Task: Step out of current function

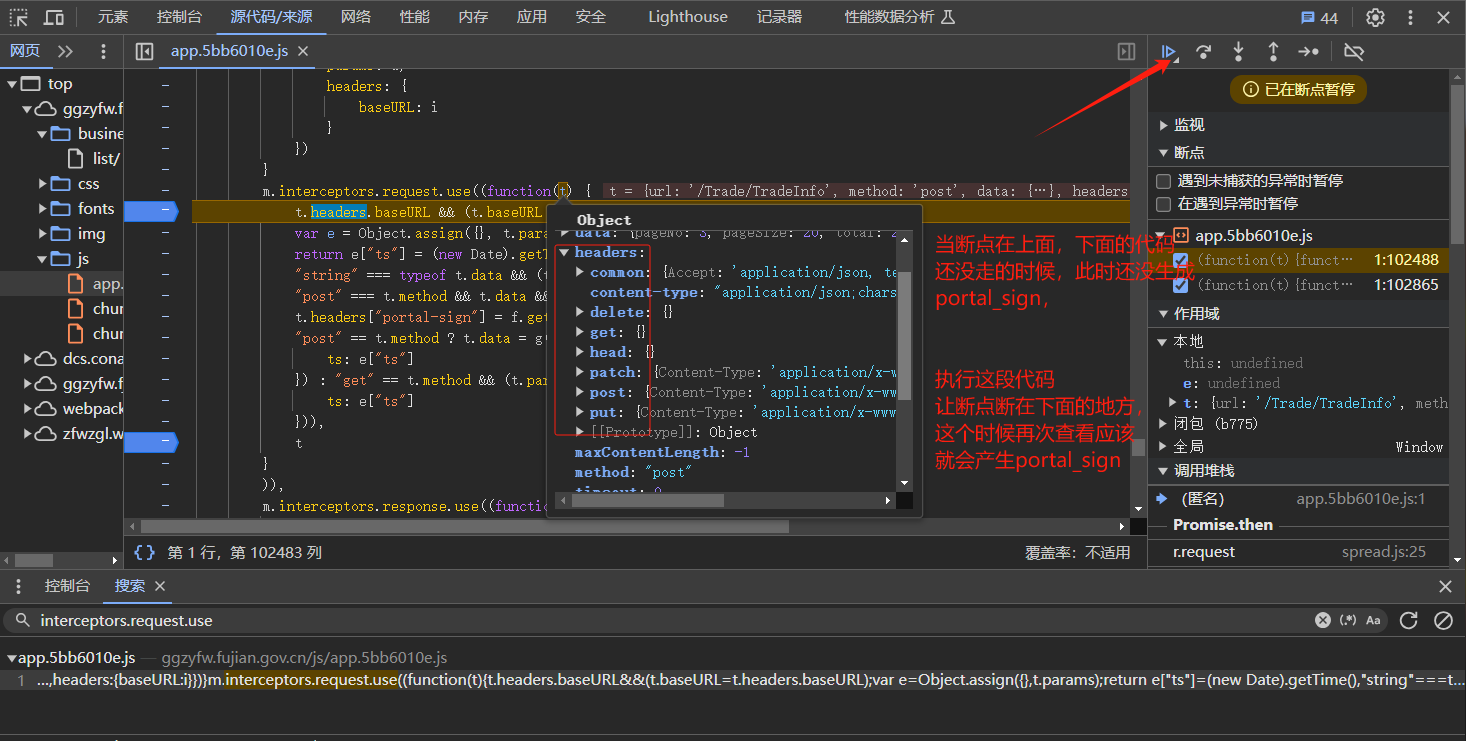Action: (x=1273, y=51)
